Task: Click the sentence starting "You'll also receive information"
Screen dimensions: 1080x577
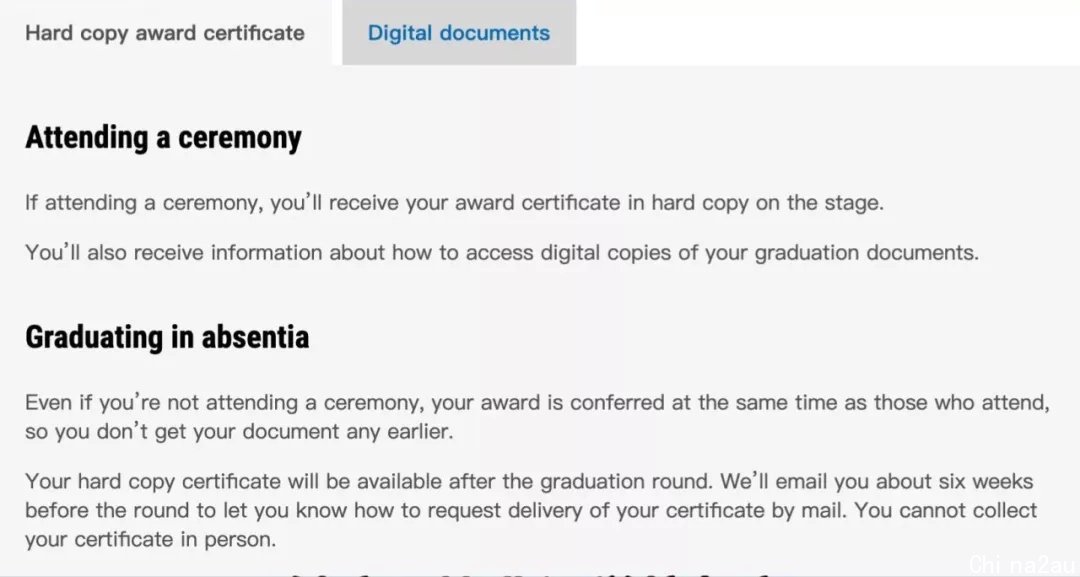Action: tap(502, 253)
